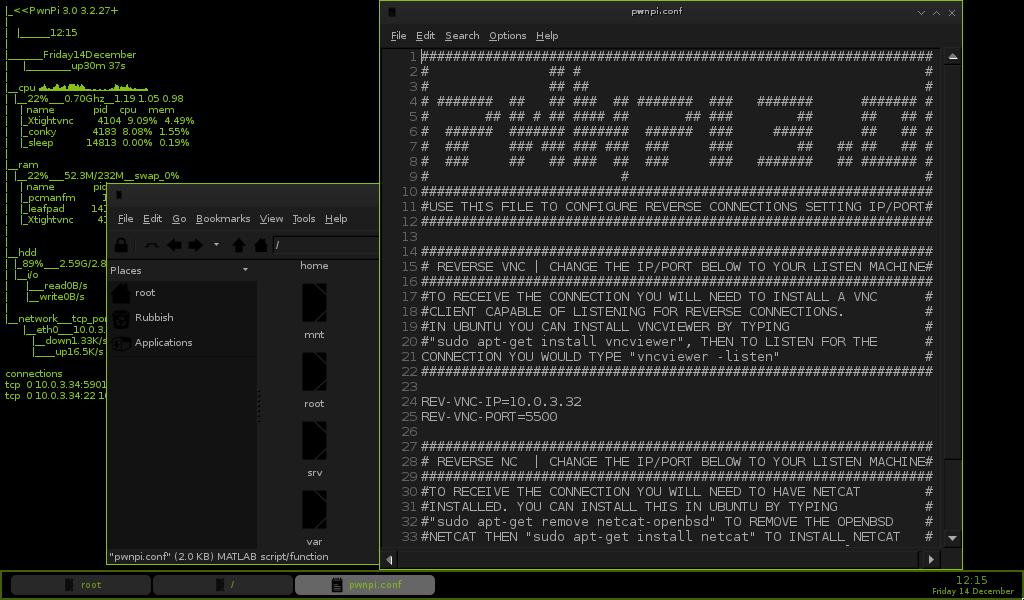Open the var folder thumbnail
This screenshot has width=1024, height=600.
pyautogui.click(x=313, y=510)
